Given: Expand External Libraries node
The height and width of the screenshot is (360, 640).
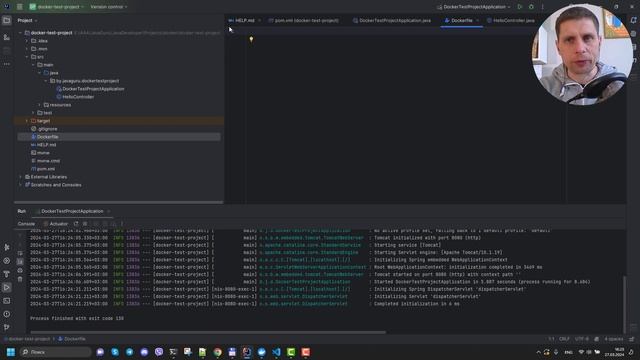Looking at the screenshot, I should [x=20, y=177].
